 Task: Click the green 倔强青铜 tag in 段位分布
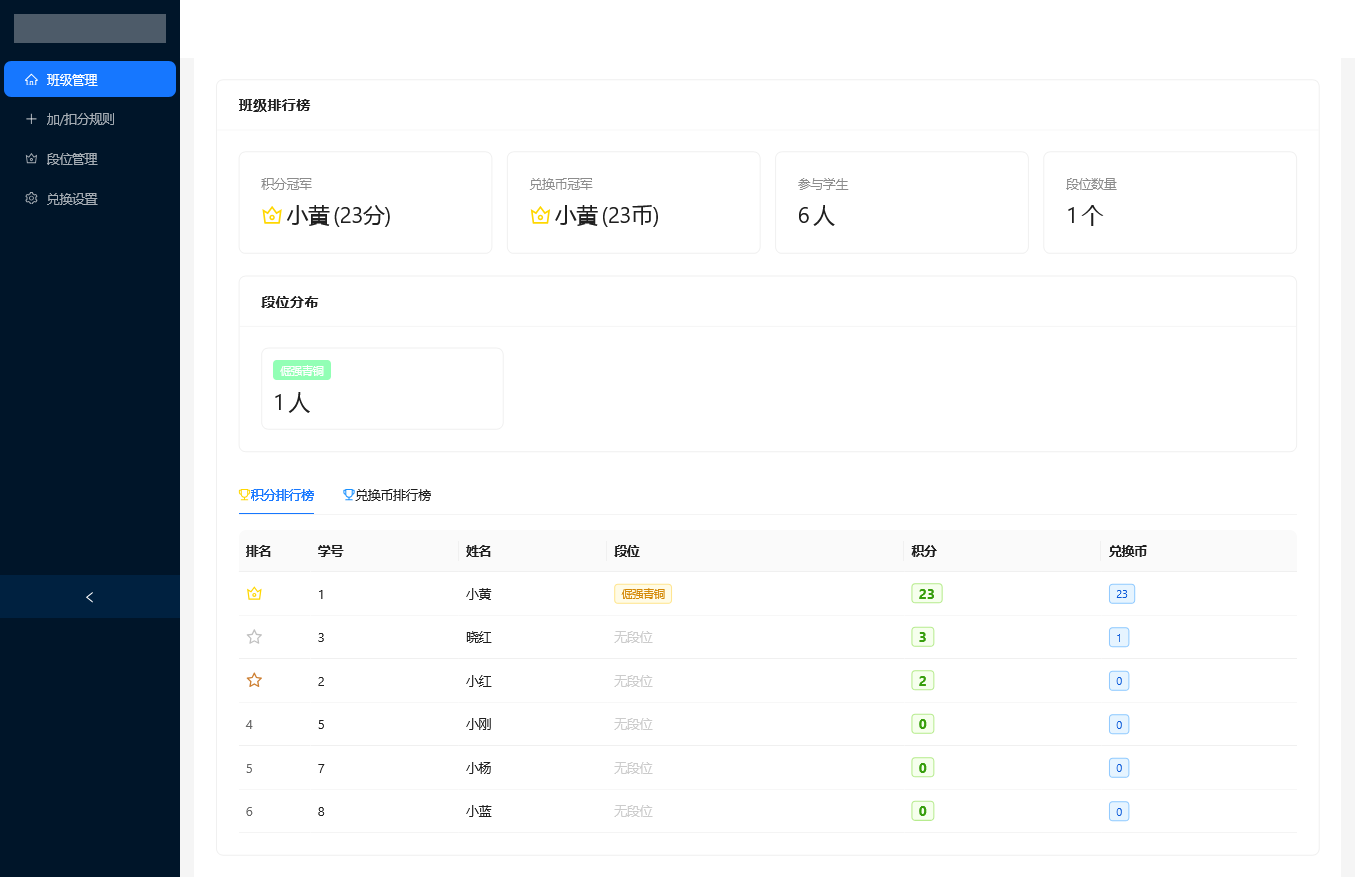click(302, 370)
